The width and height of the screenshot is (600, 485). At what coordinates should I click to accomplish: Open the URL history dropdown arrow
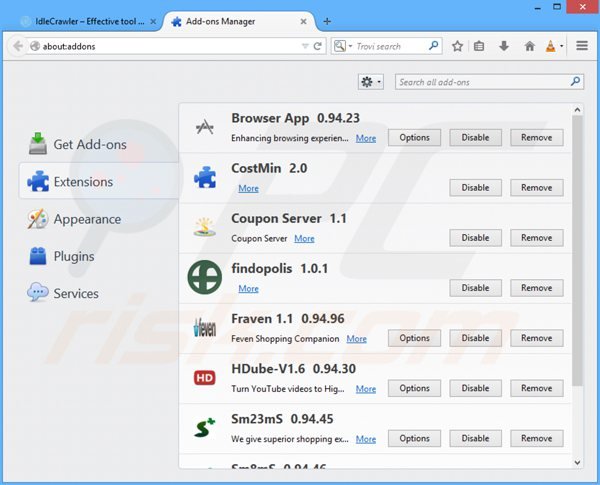[305, 46]
